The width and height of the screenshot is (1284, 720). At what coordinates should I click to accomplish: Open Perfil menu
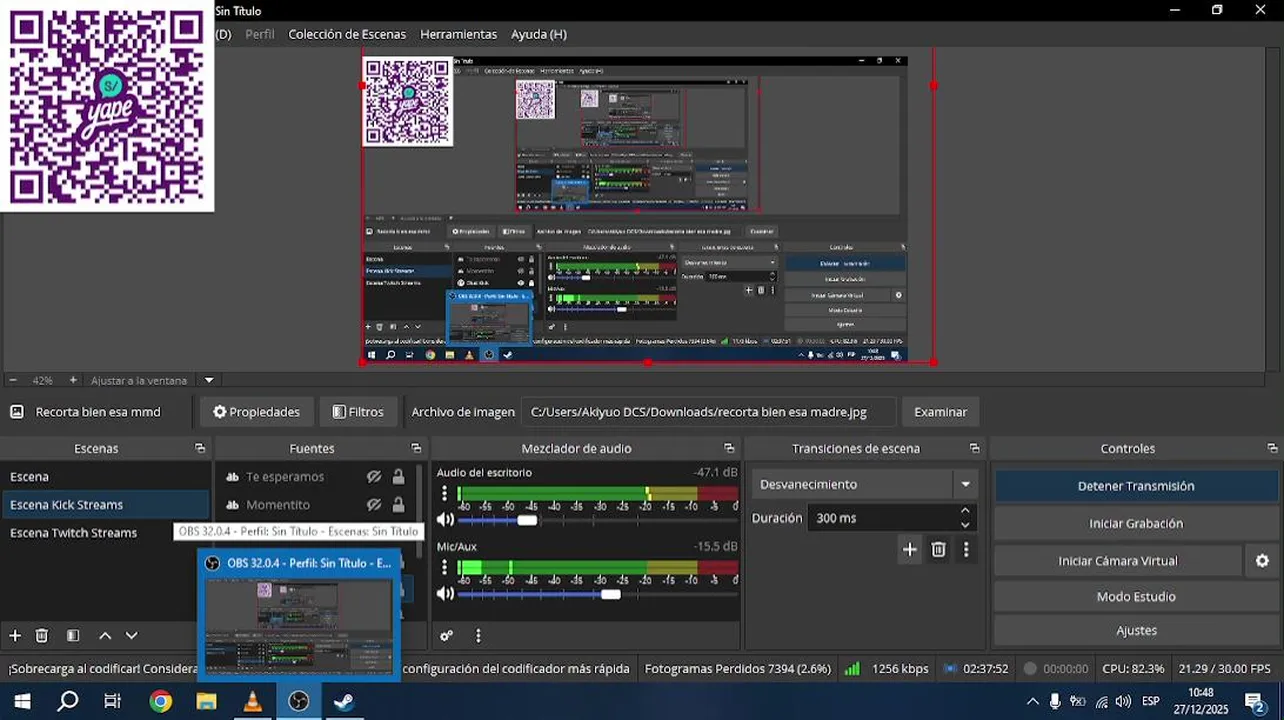click(x=260, y=34)
